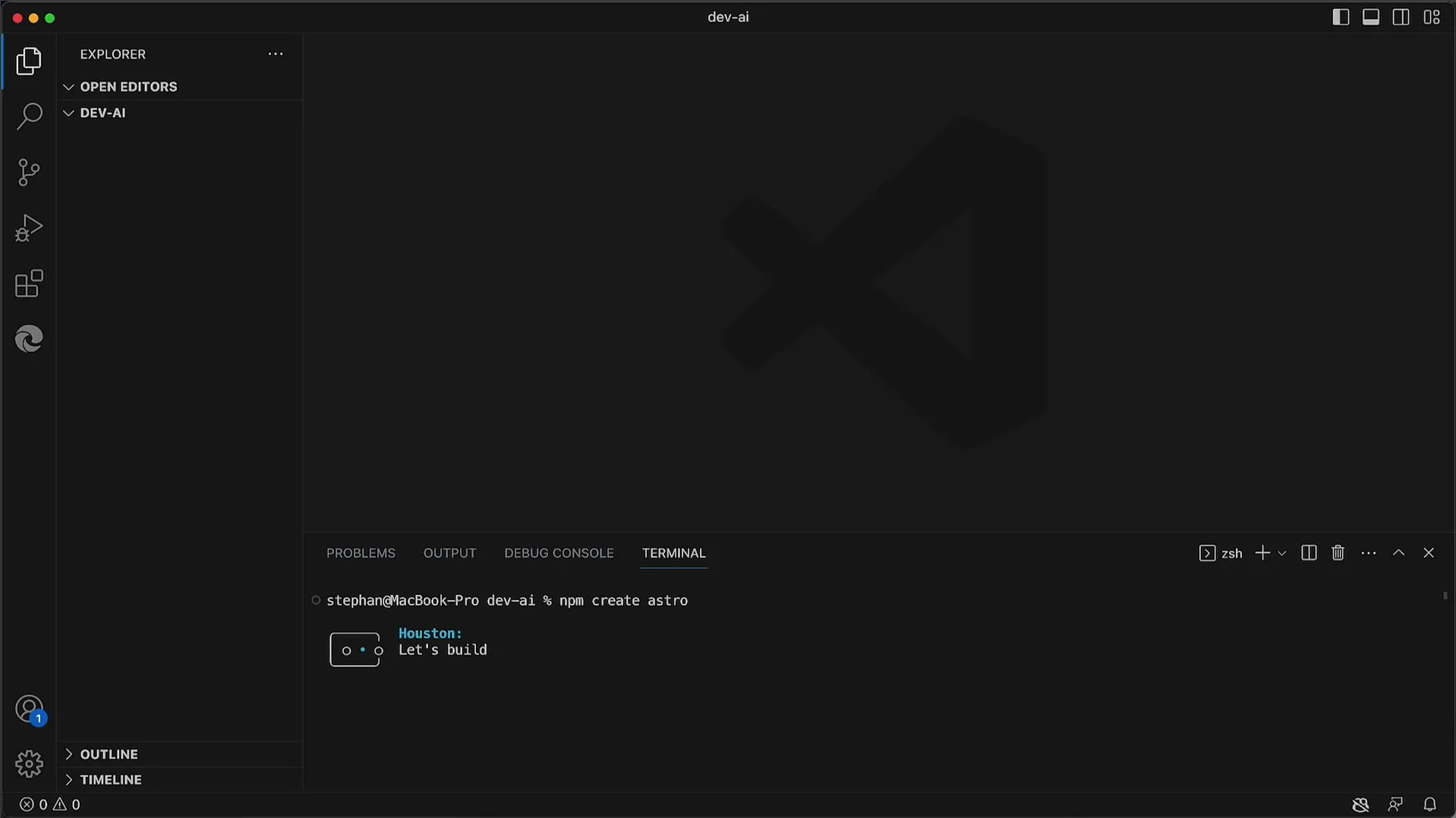Open the terminal launch profile dropdown
Image resolution: width=1456 pixels, height=818 pixels.
1282,553
